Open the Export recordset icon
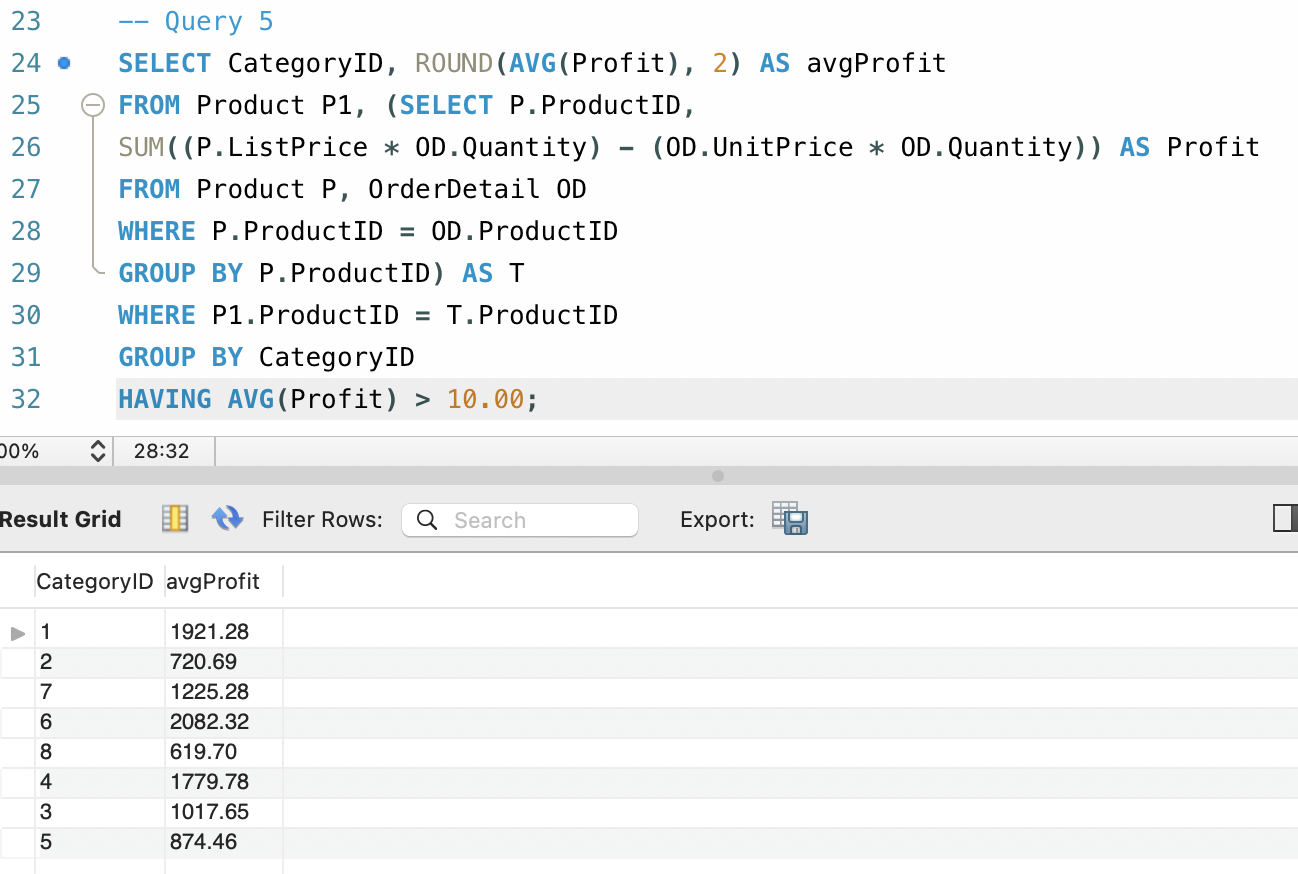1298x874 pixels. 789,519
